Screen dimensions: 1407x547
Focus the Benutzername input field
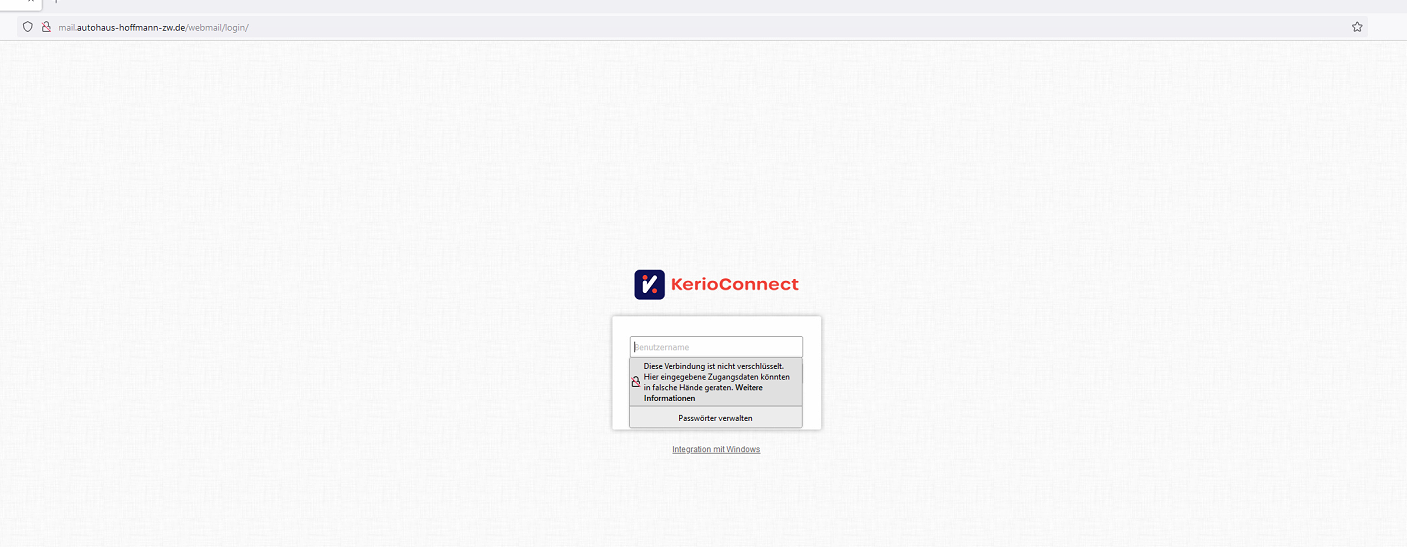[x=716, y=347]
